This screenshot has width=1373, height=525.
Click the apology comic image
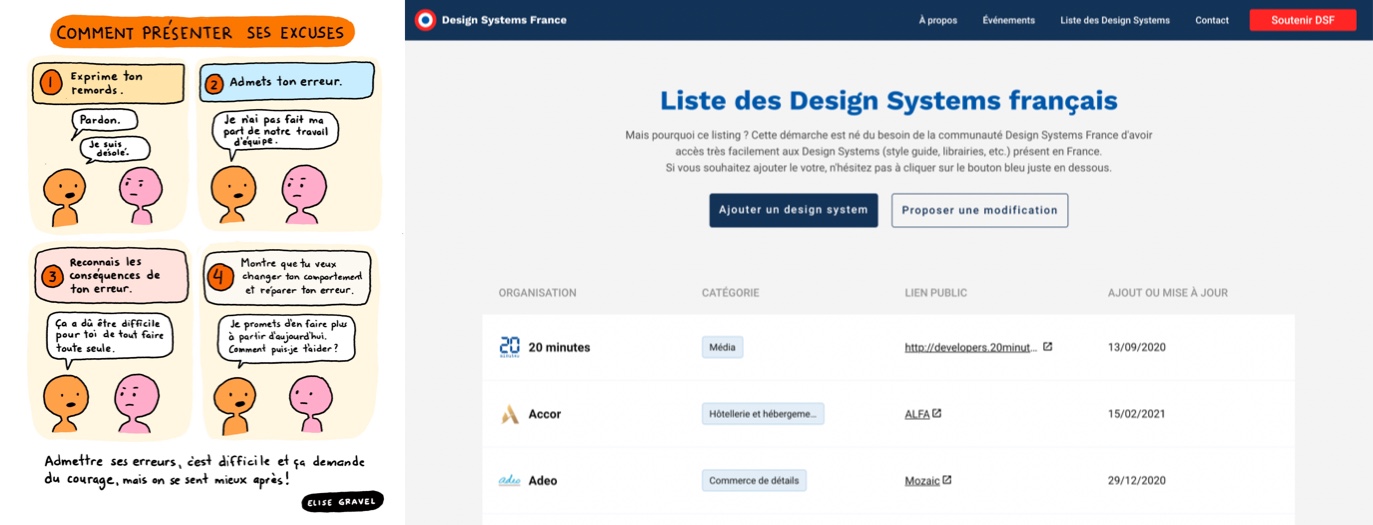point(203,262)
